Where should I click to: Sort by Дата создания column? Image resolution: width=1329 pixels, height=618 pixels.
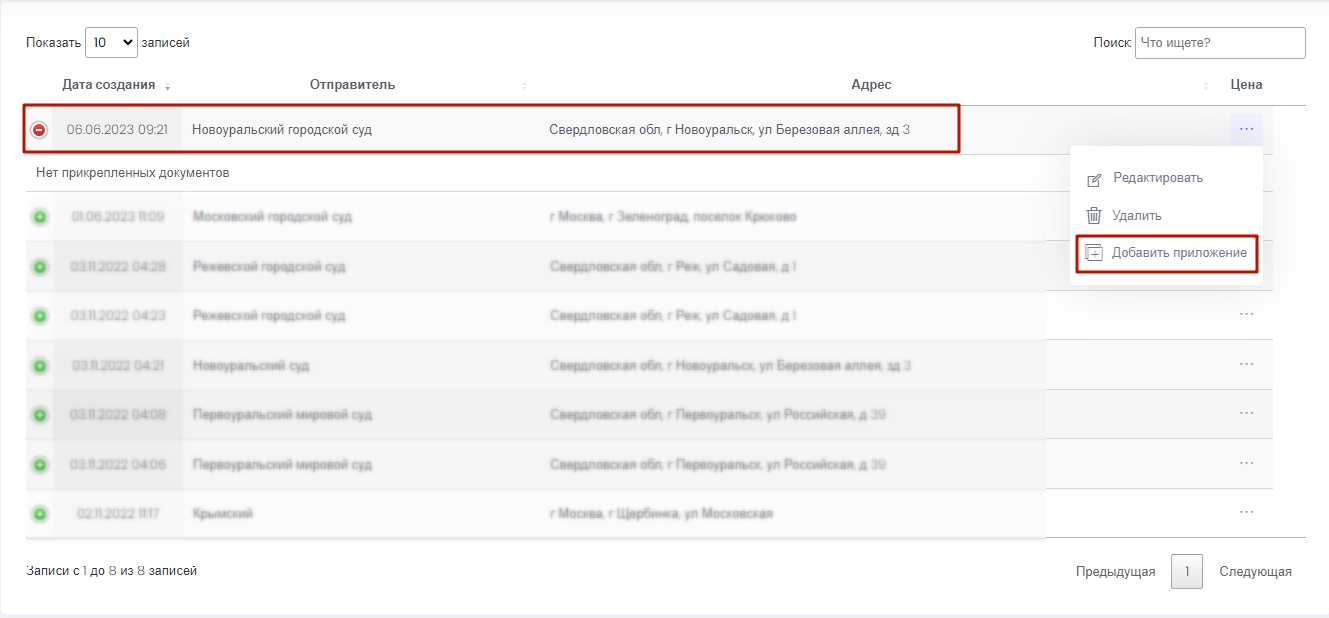109,85
